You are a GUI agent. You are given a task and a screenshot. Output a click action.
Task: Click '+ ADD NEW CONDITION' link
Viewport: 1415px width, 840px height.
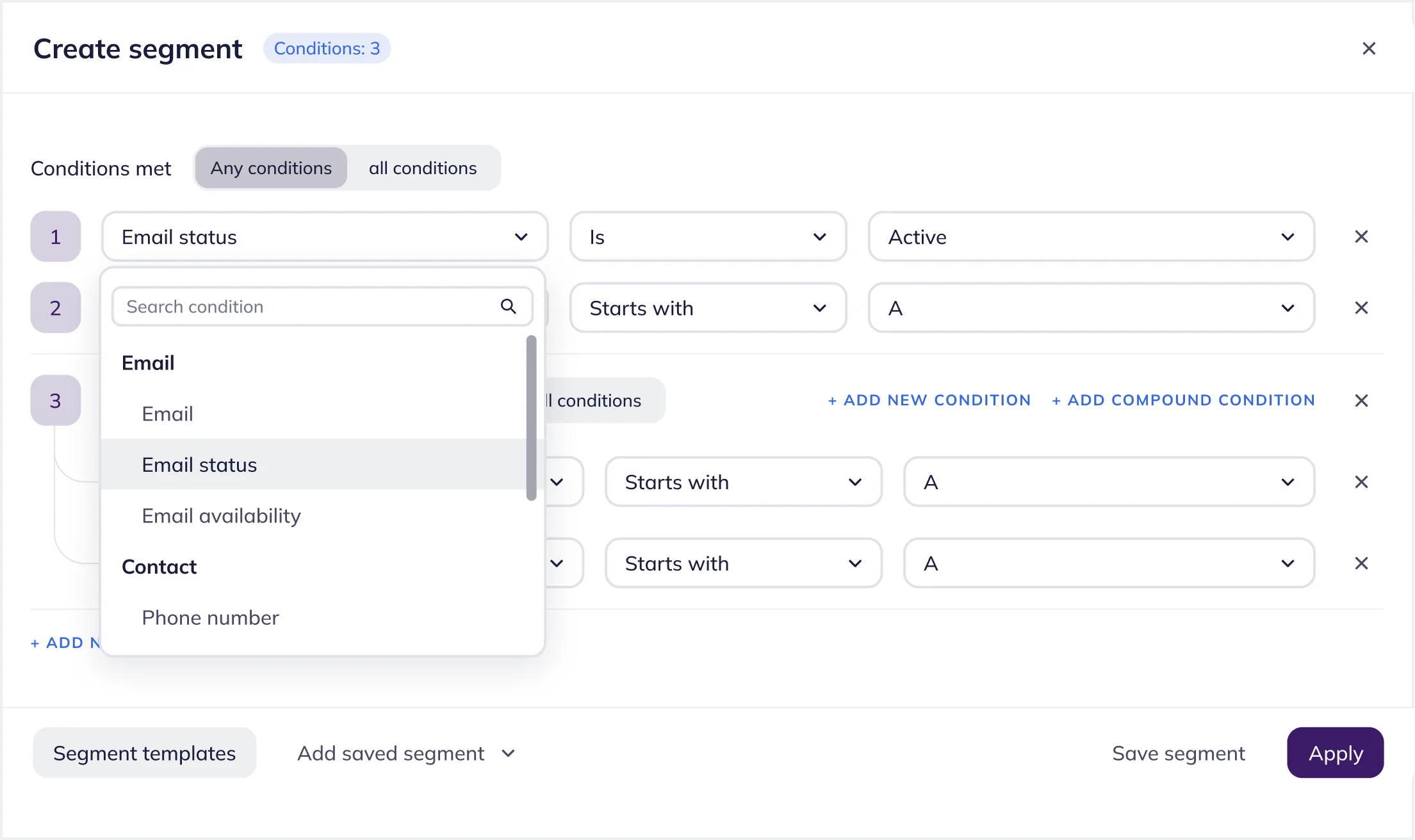click(x=929, y=400)
